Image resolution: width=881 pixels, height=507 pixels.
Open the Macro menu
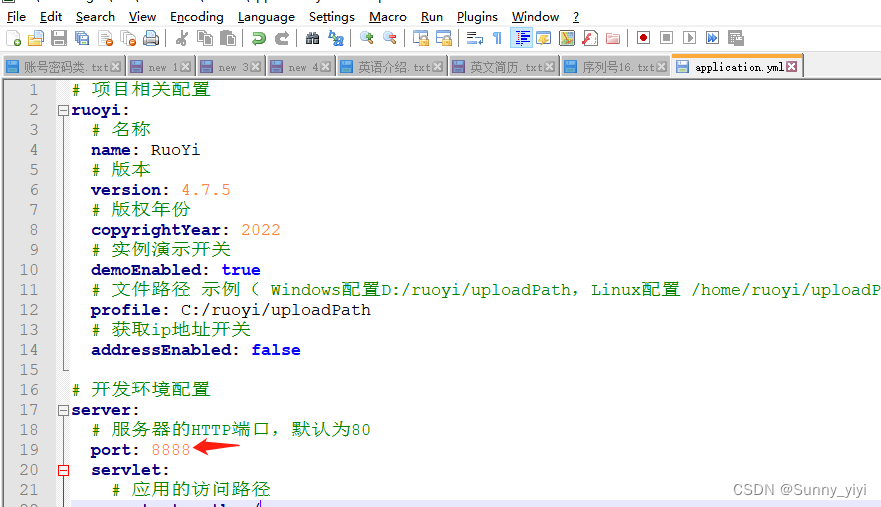(x=388, y=17)
